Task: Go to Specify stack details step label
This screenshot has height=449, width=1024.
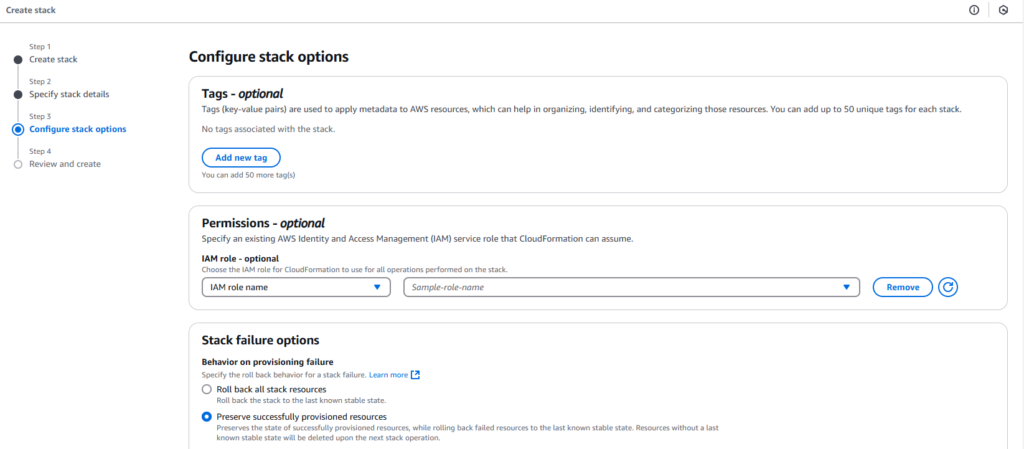Action: pos(69,94)
